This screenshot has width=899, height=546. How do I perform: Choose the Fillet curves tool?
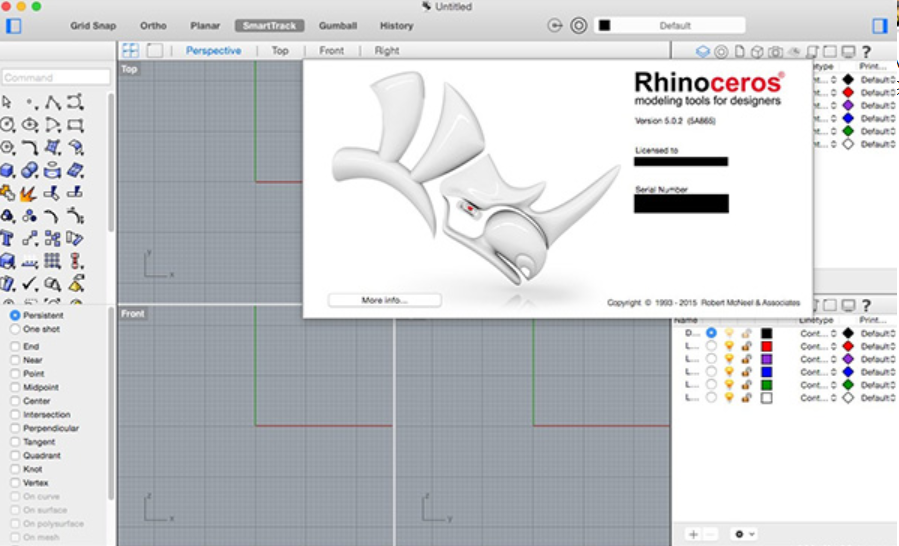[x=30, y=147]
